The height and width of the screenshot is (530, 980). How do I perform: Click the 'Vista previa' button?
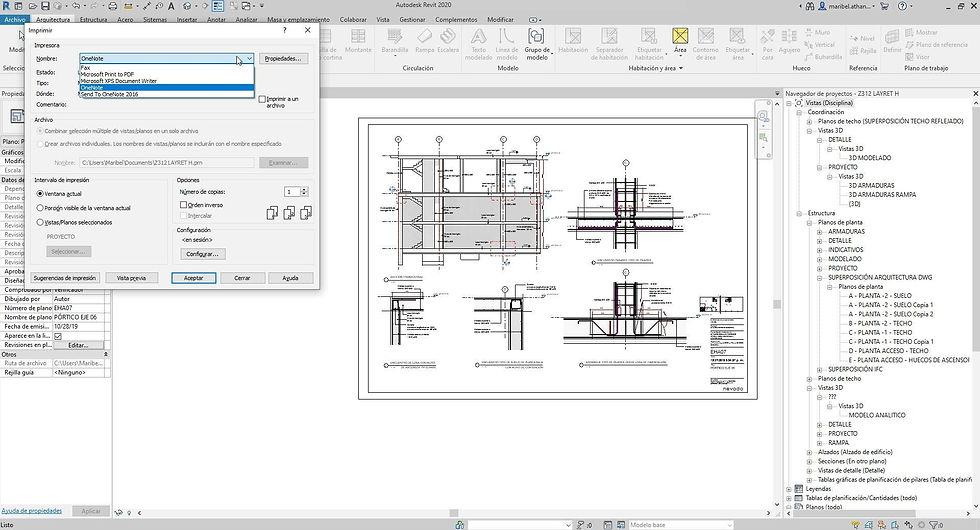(x=131, y=278)
